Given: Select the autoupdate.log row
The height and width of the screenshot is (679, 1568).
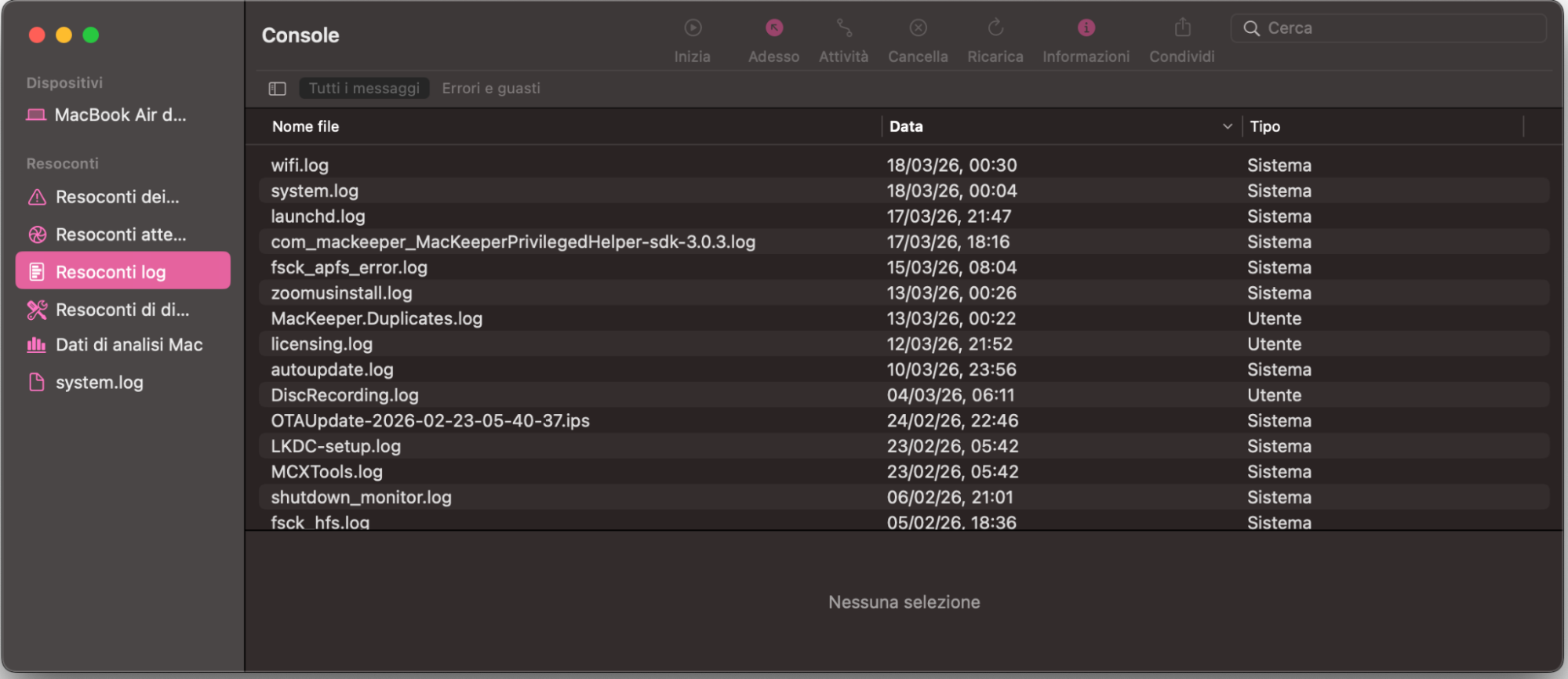Looking at the screenshot, I should pos(904,369).
